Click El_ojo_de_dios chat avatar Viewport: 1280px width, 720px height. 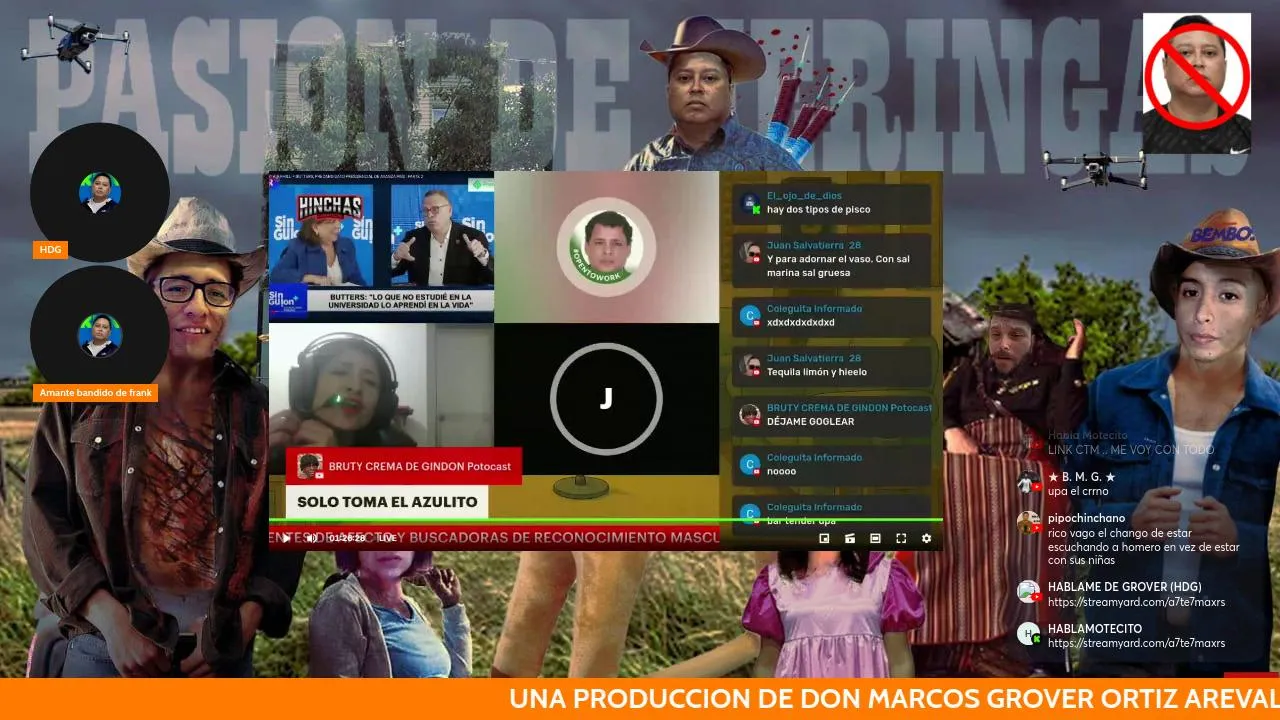(x=750, y=203)
